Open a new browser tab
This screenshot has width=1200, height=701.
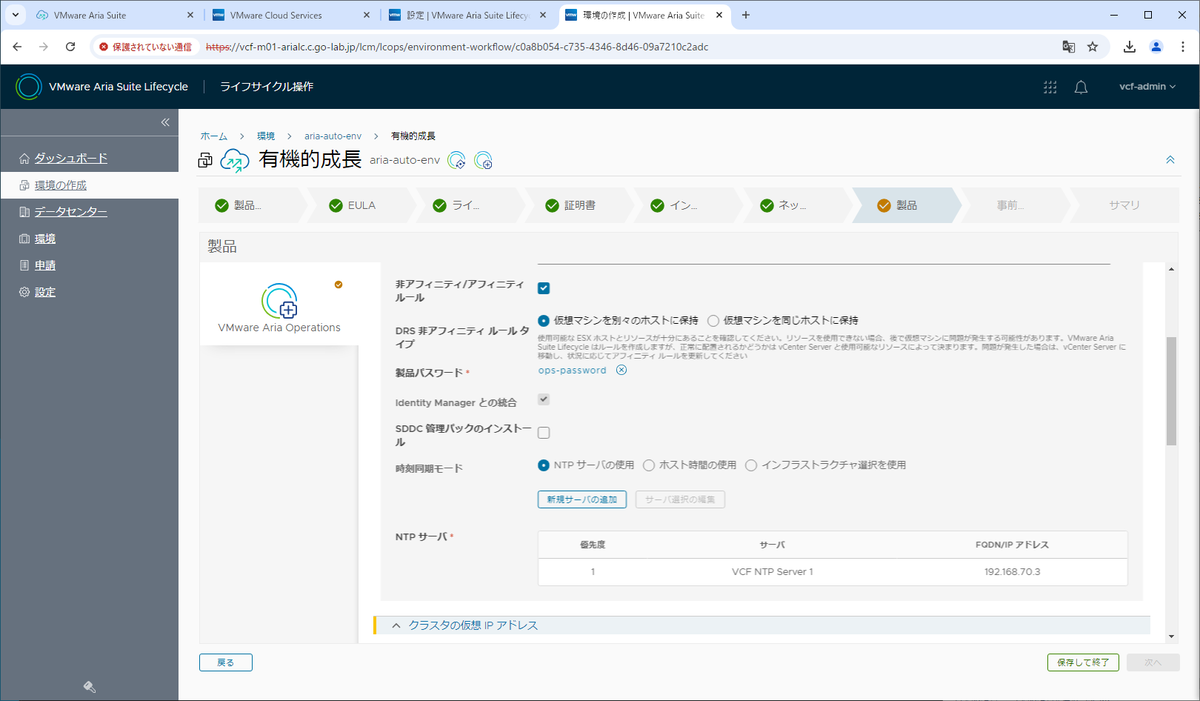click(746, 15)
